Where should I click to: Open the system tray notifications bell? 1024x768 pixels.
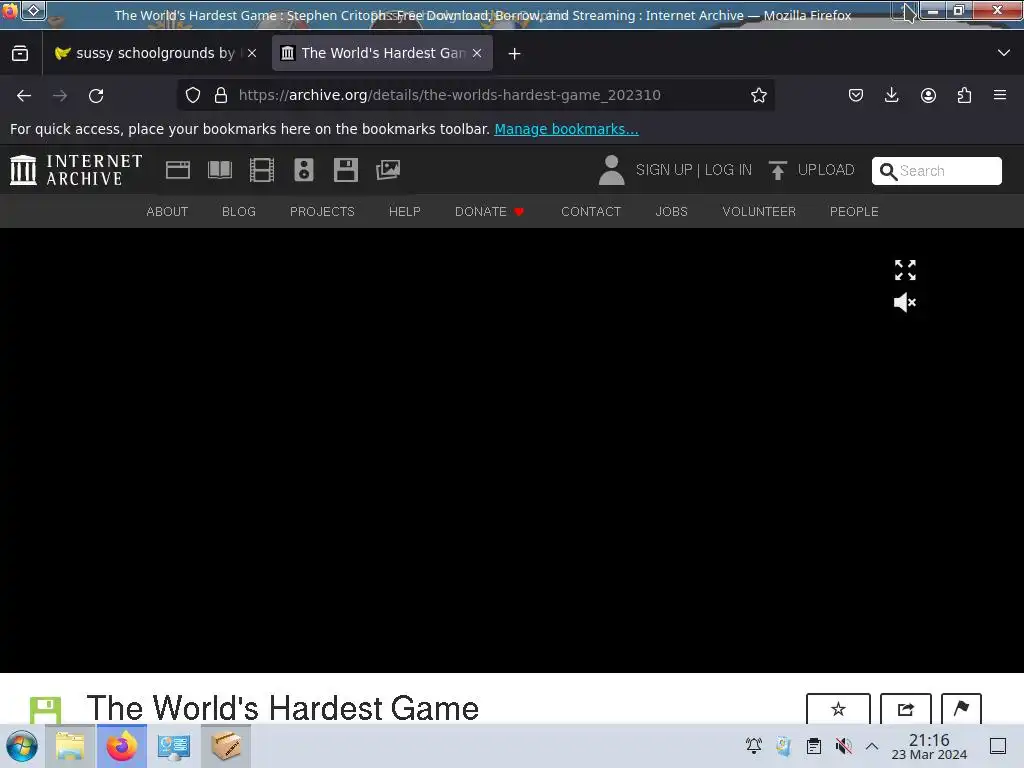tap(754, 746)
